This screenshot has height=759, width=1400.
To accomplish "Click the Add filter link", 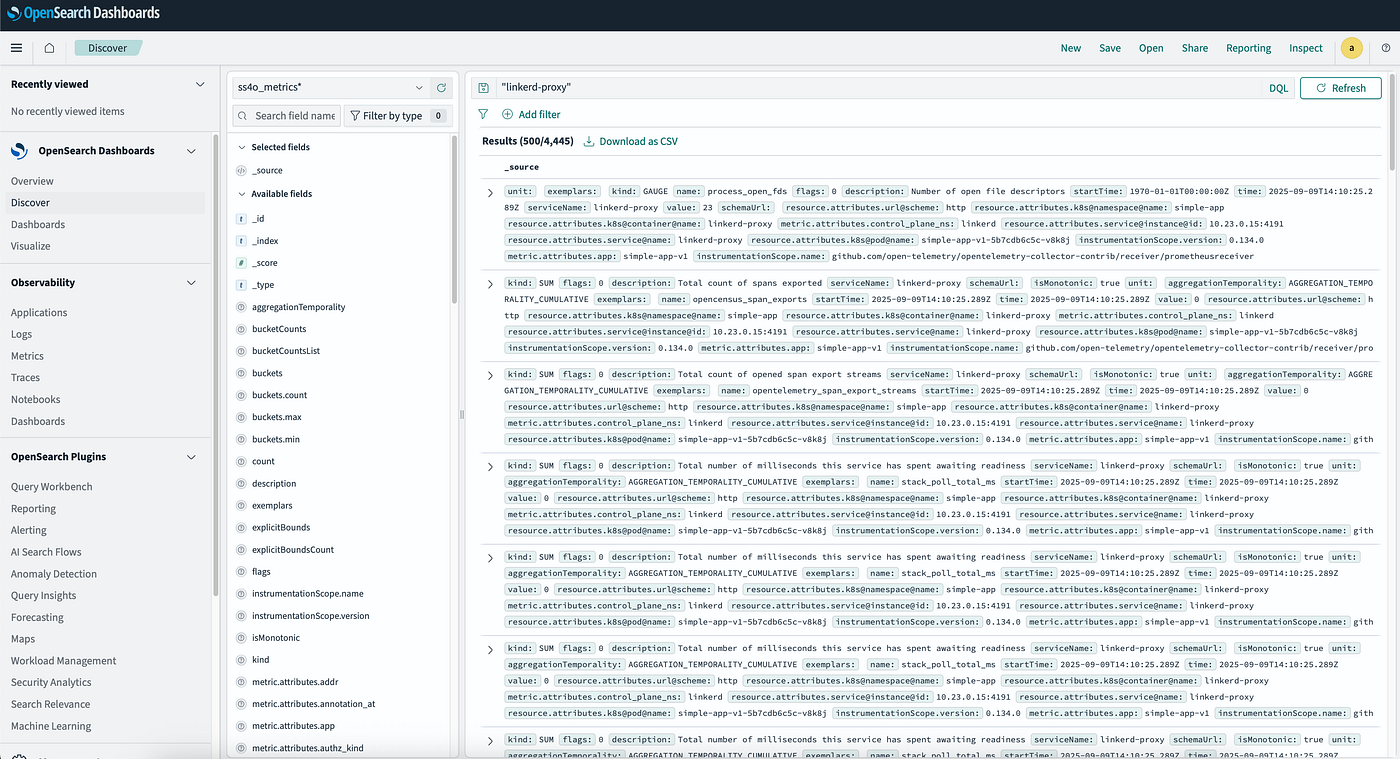I will tap(539, 115).
